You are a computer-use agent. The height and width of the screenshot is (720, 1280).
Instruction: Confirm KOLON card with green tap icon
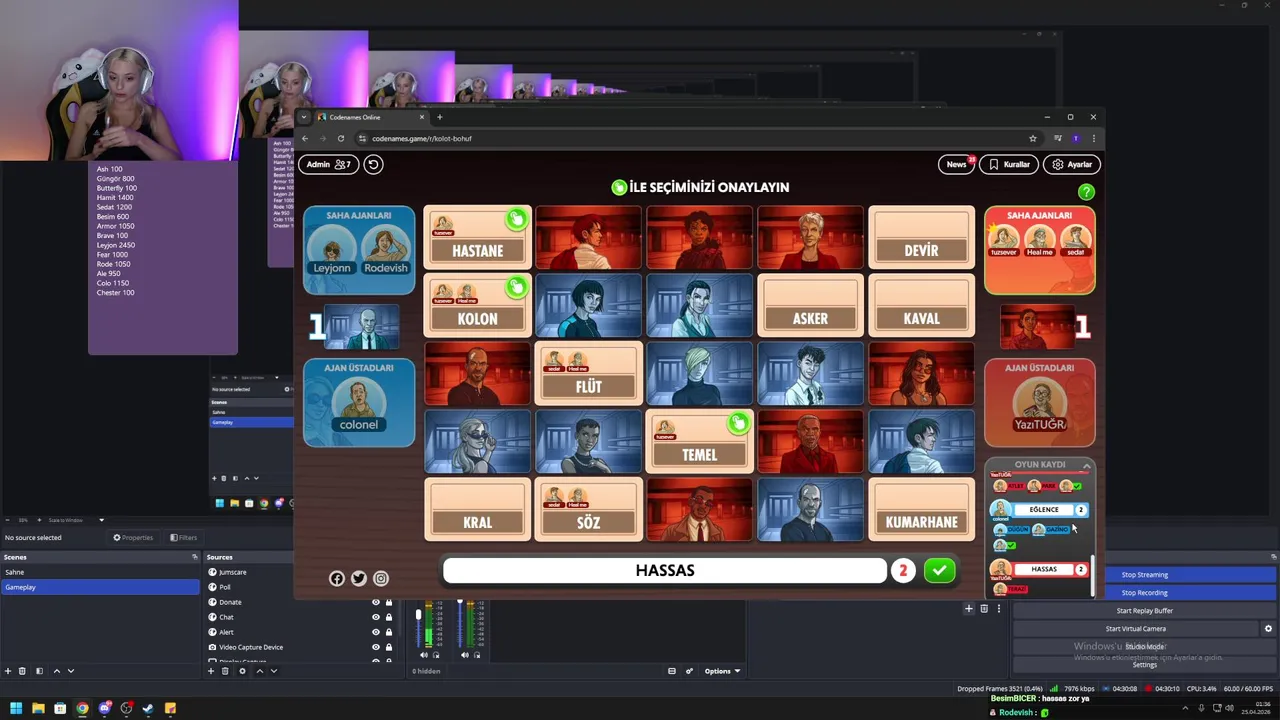pos(516,288)
